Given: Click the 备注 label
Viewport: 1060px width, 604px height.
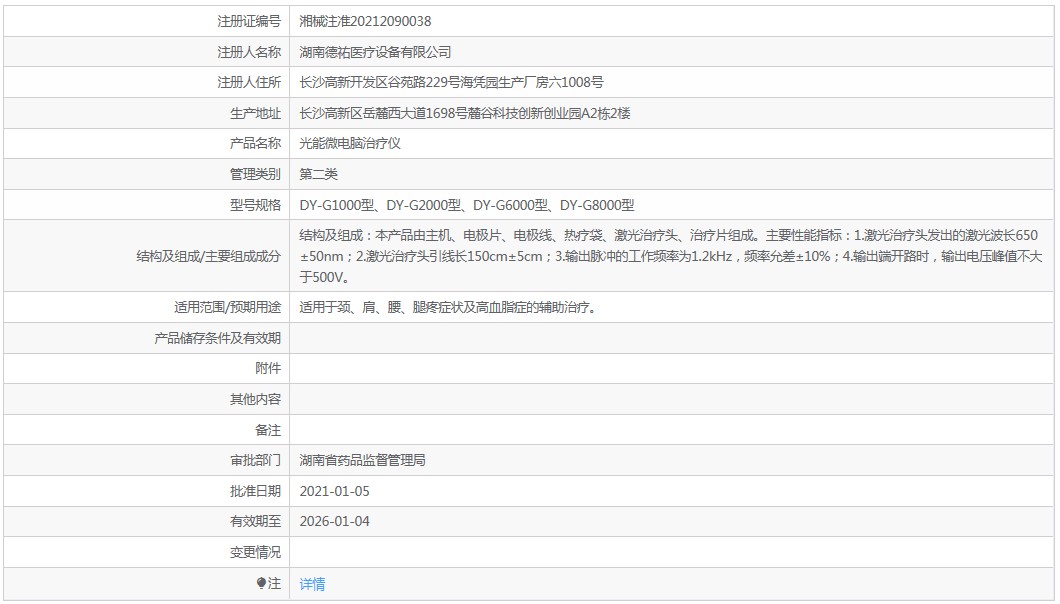Looking at the screenshot, I should click(268, 430).
